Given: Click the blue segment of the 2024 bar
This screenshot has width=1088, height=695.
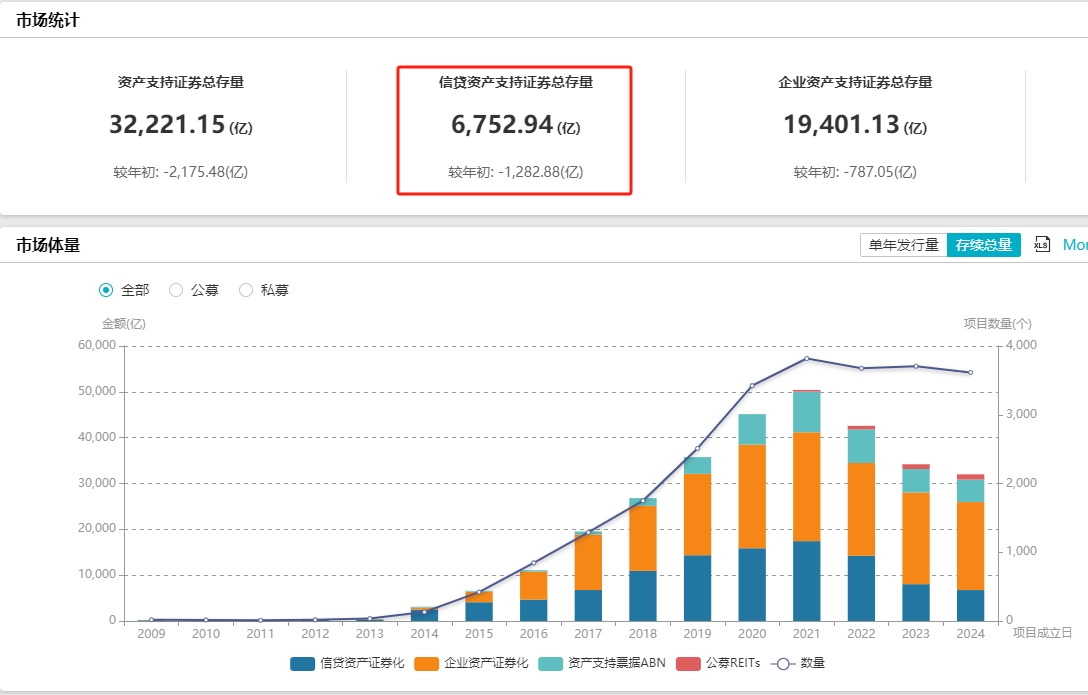Looking at the screenshot, I should tap(970, 605).
